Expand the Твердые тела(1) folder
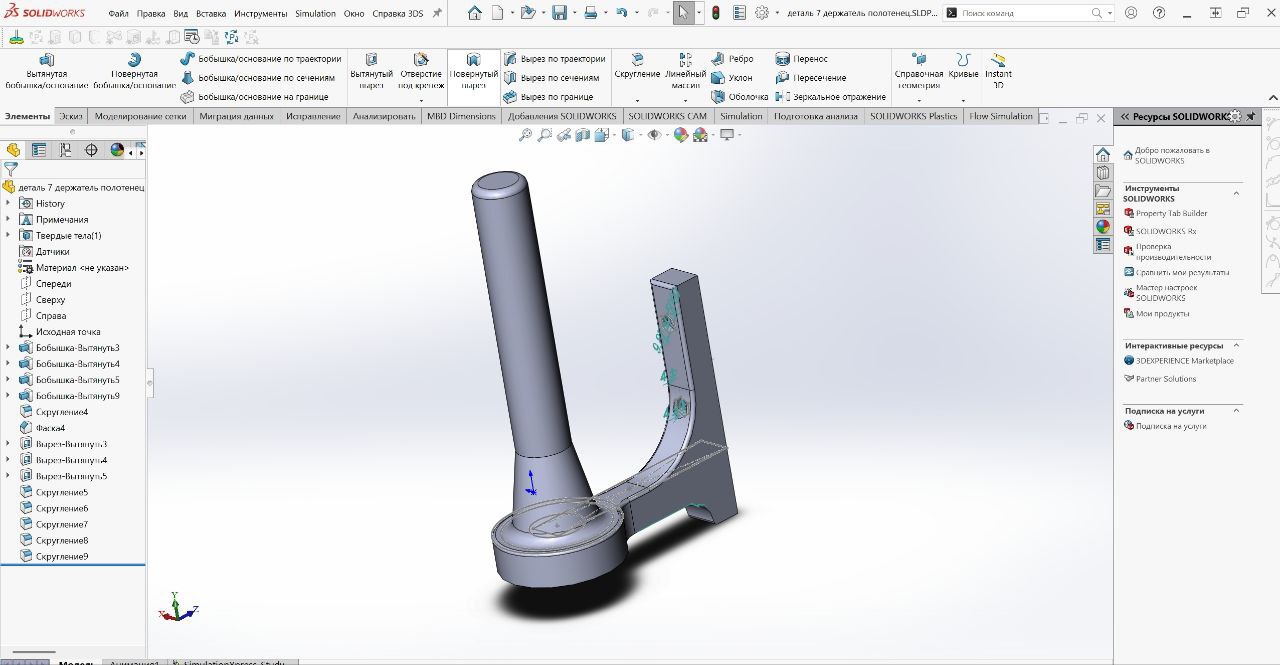1280x665 pixels. coord(9,235)
